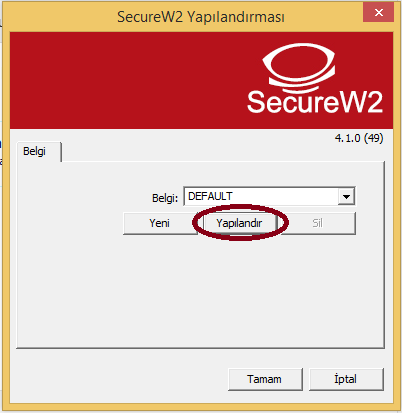Click the yellow window border at the bottom
This screenshot has width=402, height=413.
tap(201, 406)
